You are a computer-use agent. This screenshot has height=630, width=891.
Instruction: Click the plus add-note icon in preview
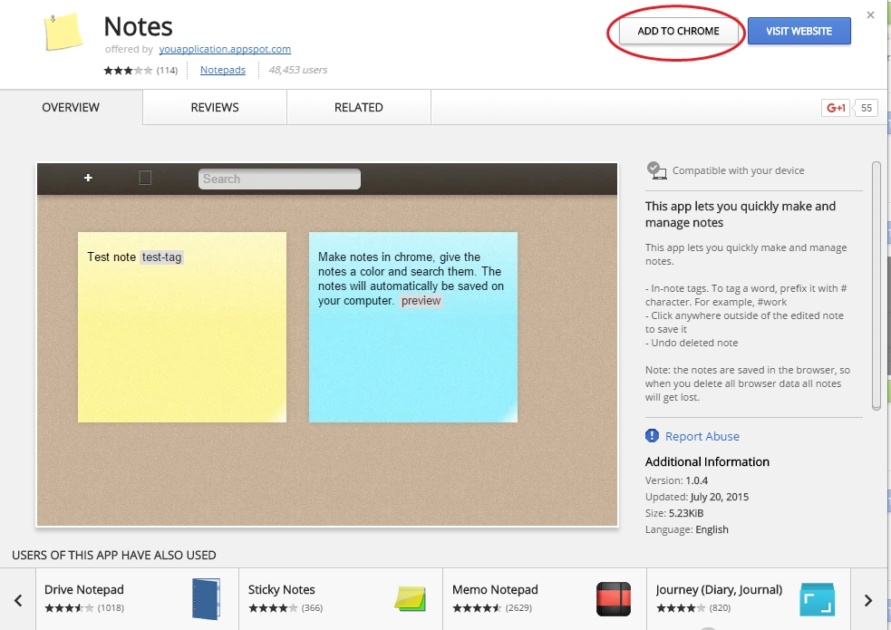pos(88,178)
